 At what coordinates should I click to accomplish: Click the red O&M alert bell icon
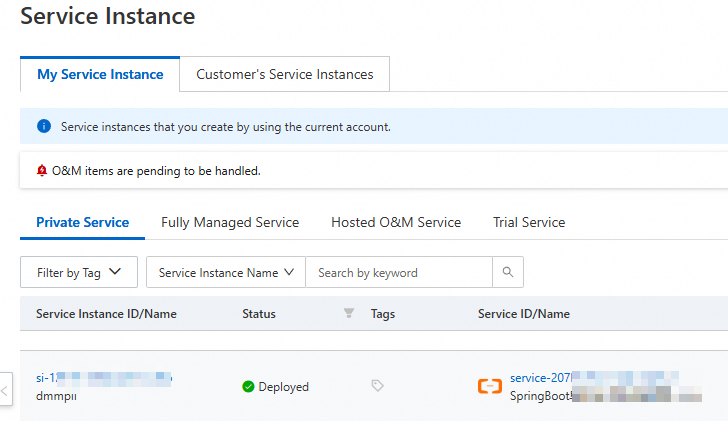(42, 171)
